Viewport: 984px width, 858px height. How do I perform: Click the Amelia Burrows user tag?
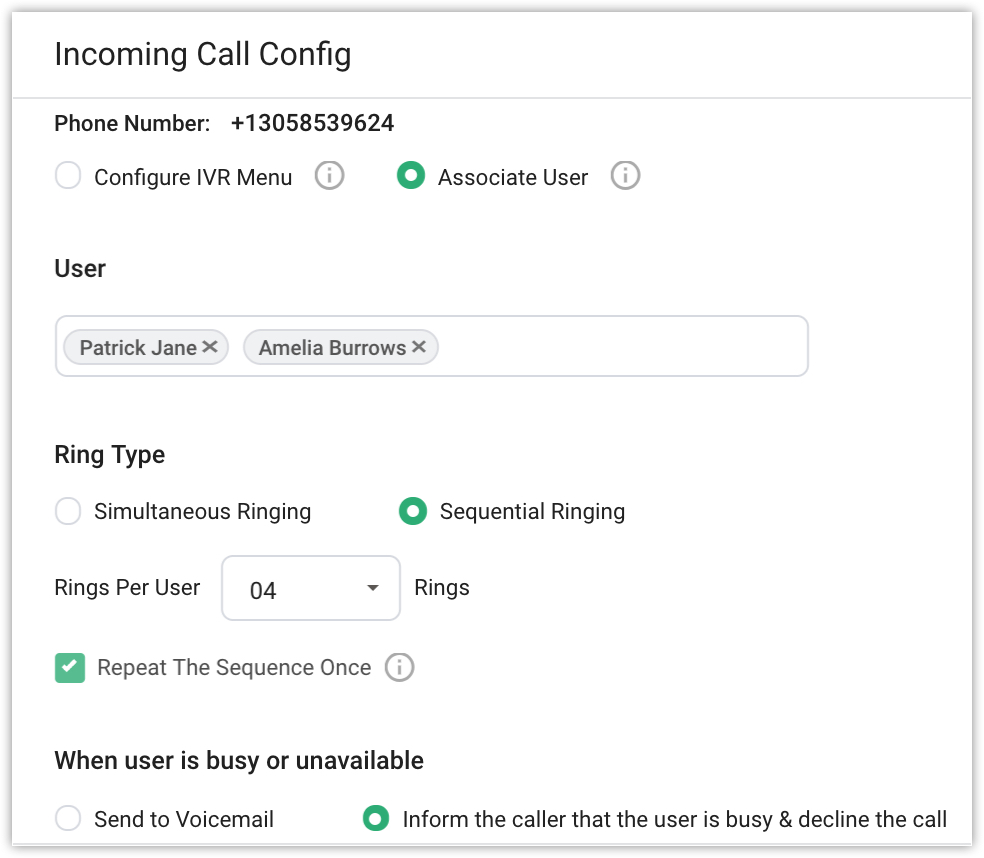331,348
